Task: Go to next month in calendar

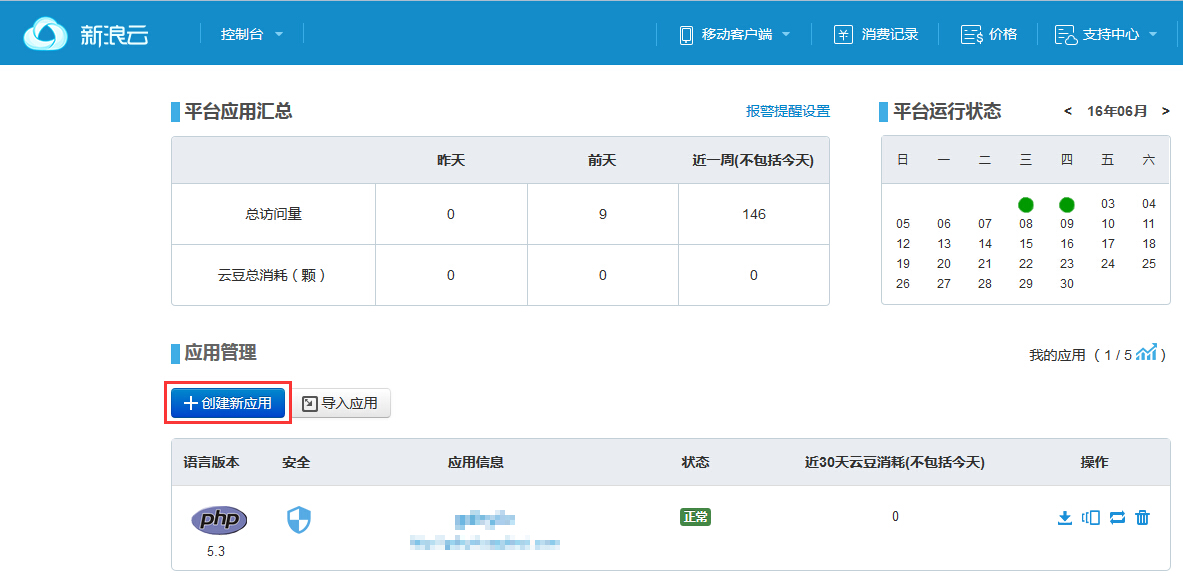Action: (1166, 112)
